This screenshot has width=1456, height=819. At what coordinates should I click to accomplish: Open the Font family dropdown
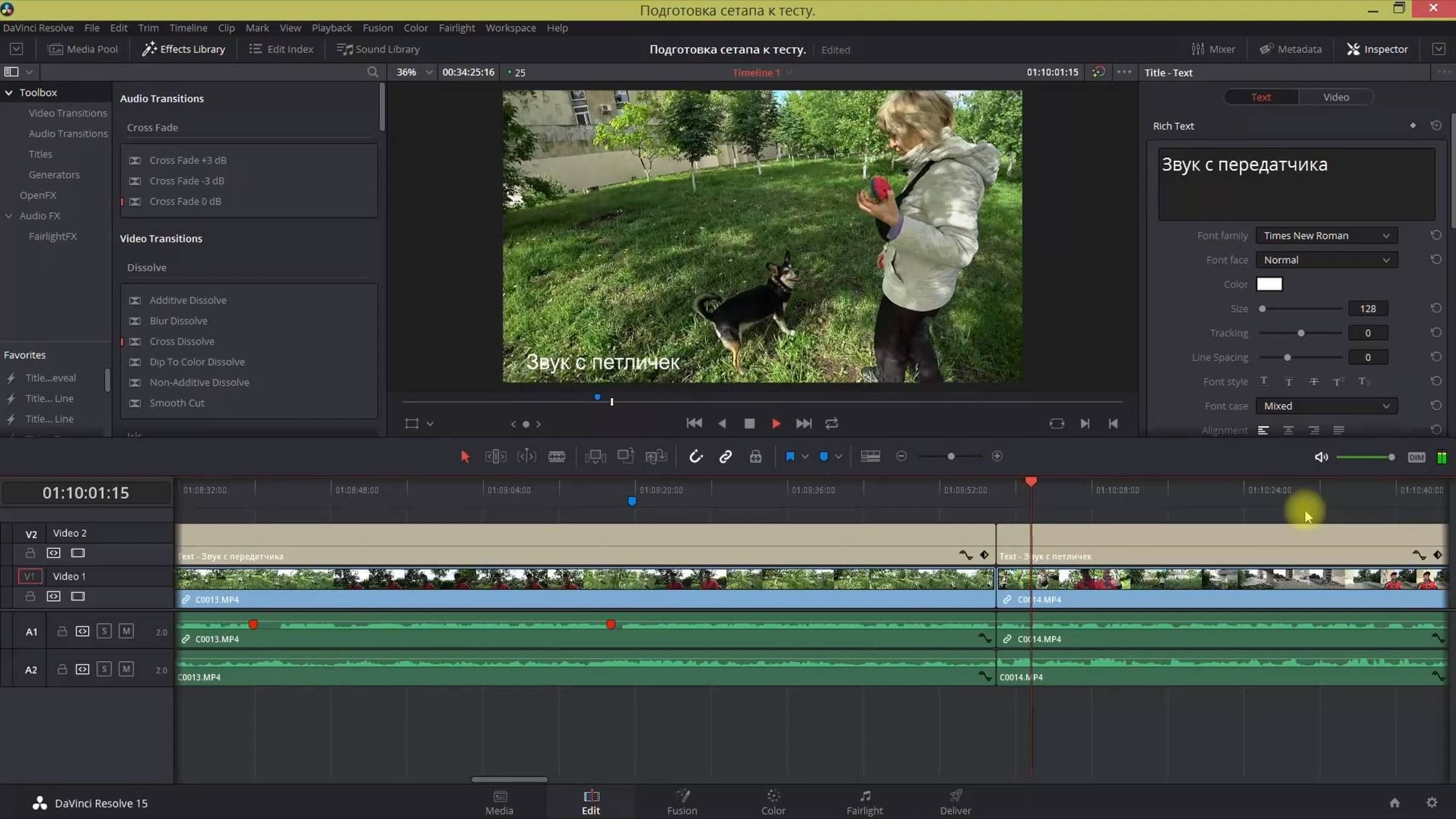click(x=1326, y=235)
